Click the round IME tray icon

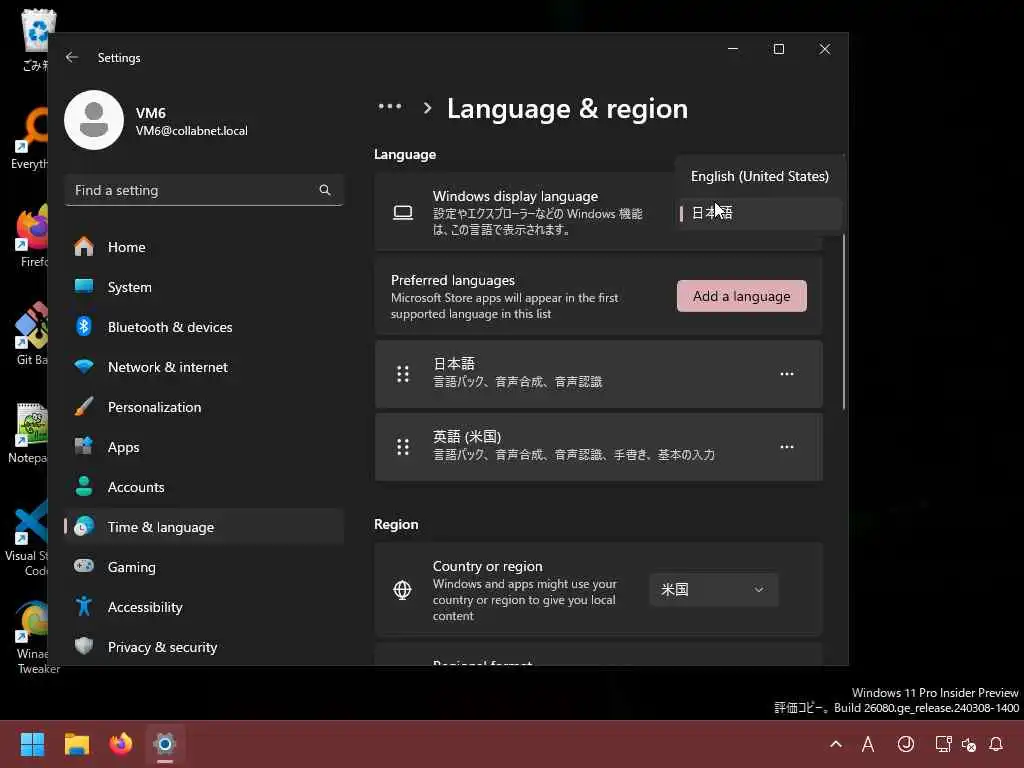click(x=906, y=744)
